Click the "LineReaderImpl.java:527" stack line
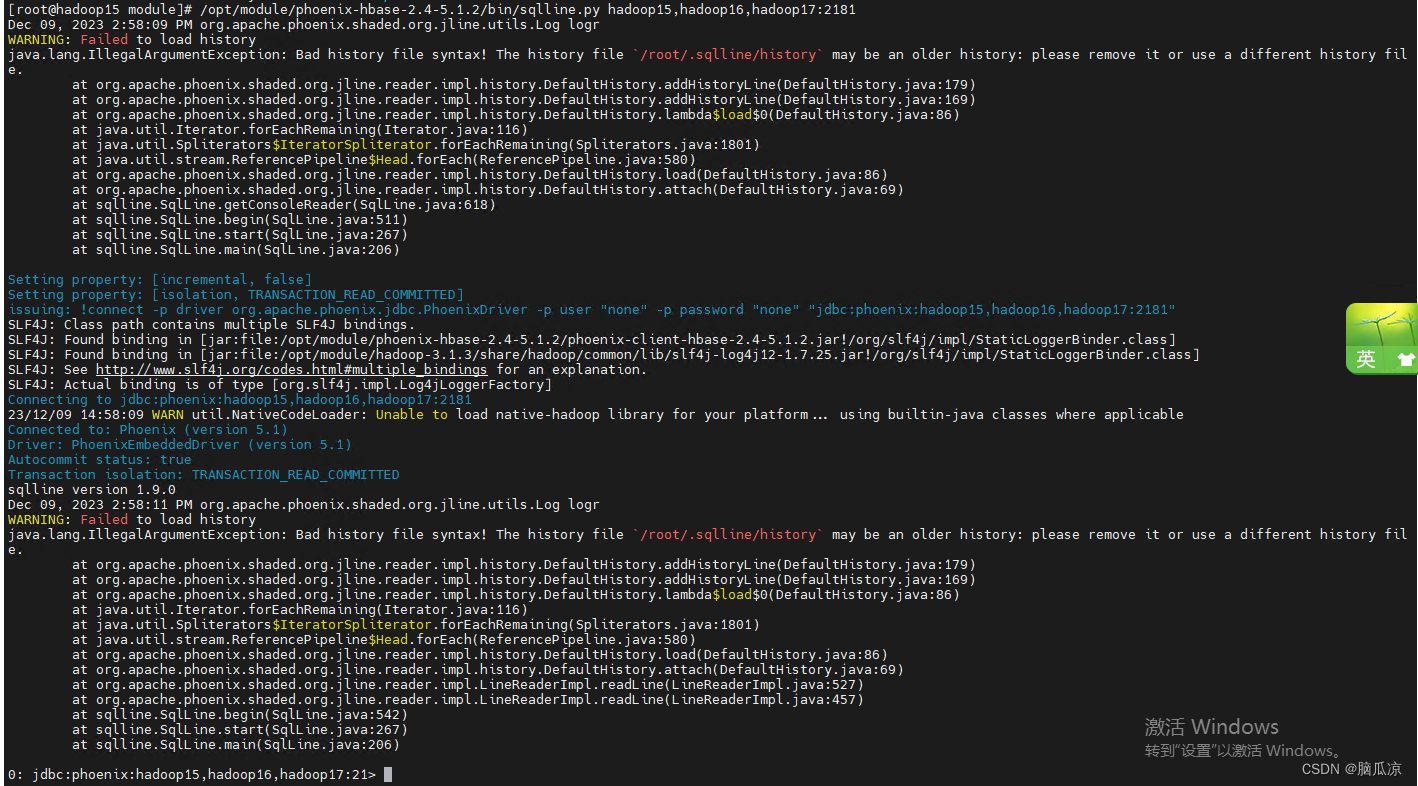This screenshot has width=1418, height=786. point(468,684)
